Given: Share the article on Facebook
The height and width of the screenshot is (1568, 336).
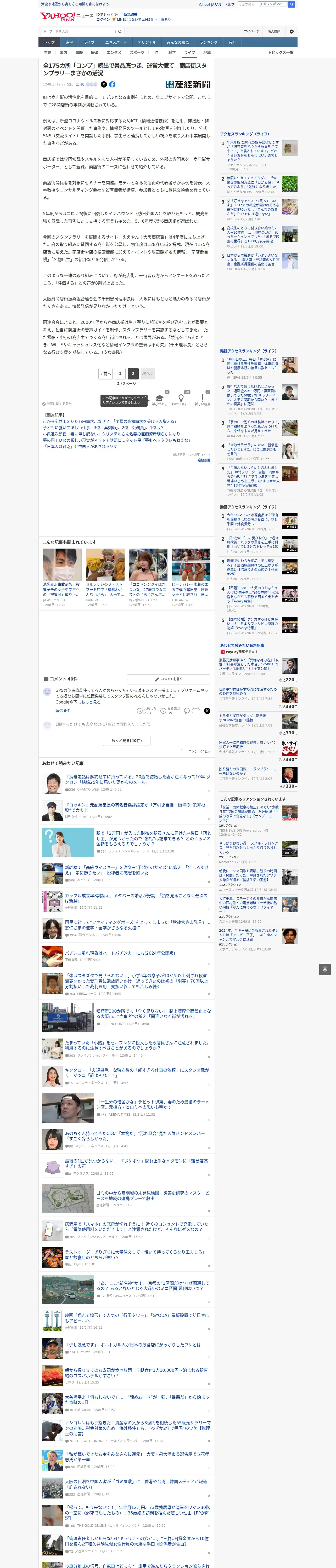Looking at the screenshot, I should 112,85.
